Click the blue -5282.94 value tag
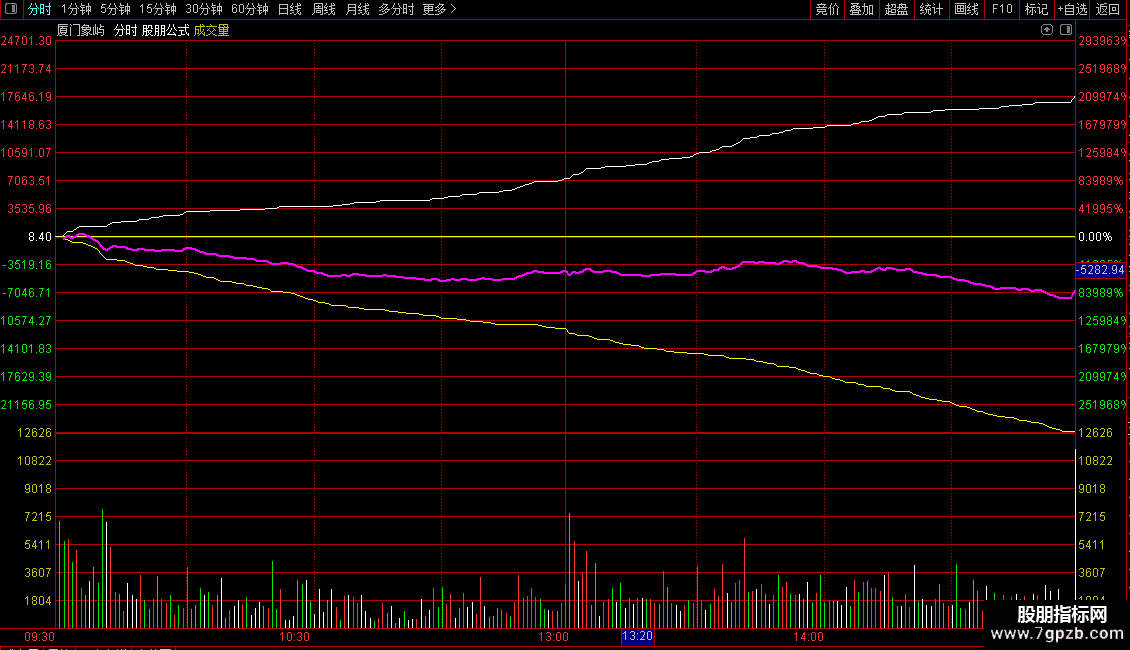The image size is (1130, 650). pyautogui.click(x=1100, y=270)
